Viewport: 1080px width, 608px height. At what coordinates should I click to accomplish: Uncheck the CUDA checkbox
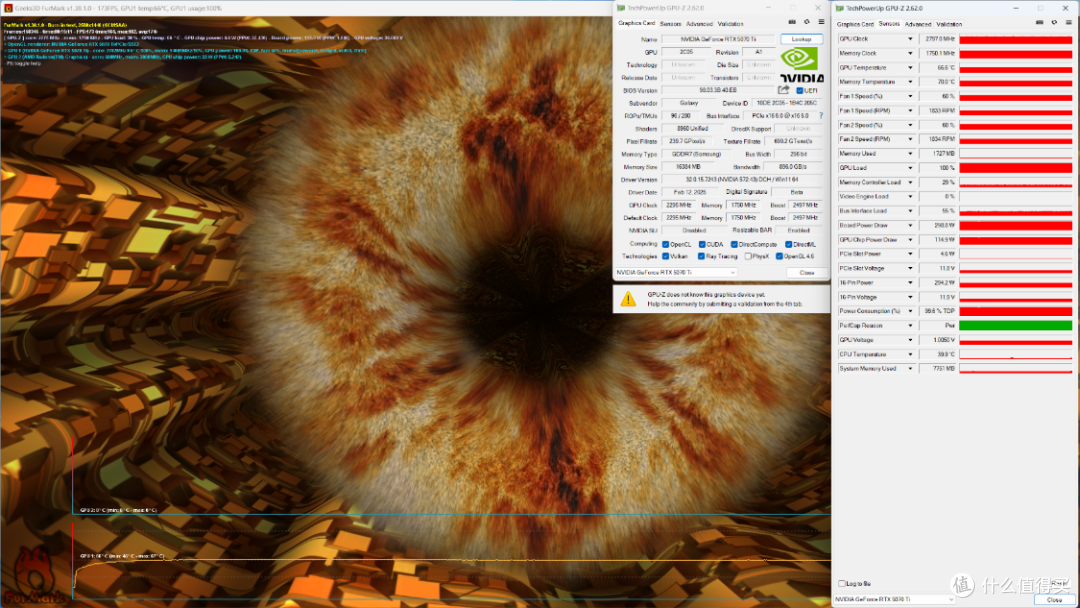click(x=704, y=243)
